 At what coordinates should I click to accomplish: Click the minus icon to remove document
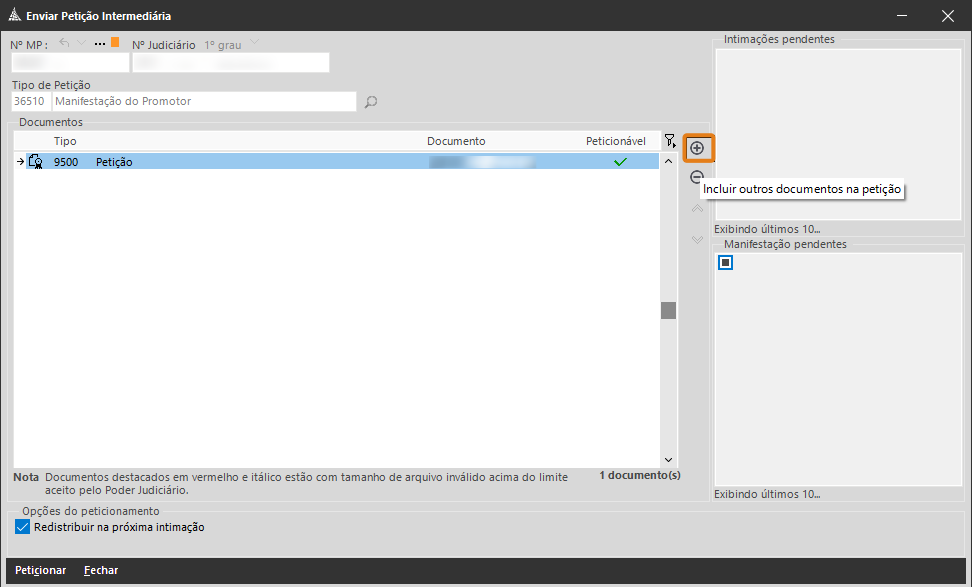click(x=697, y=177)
